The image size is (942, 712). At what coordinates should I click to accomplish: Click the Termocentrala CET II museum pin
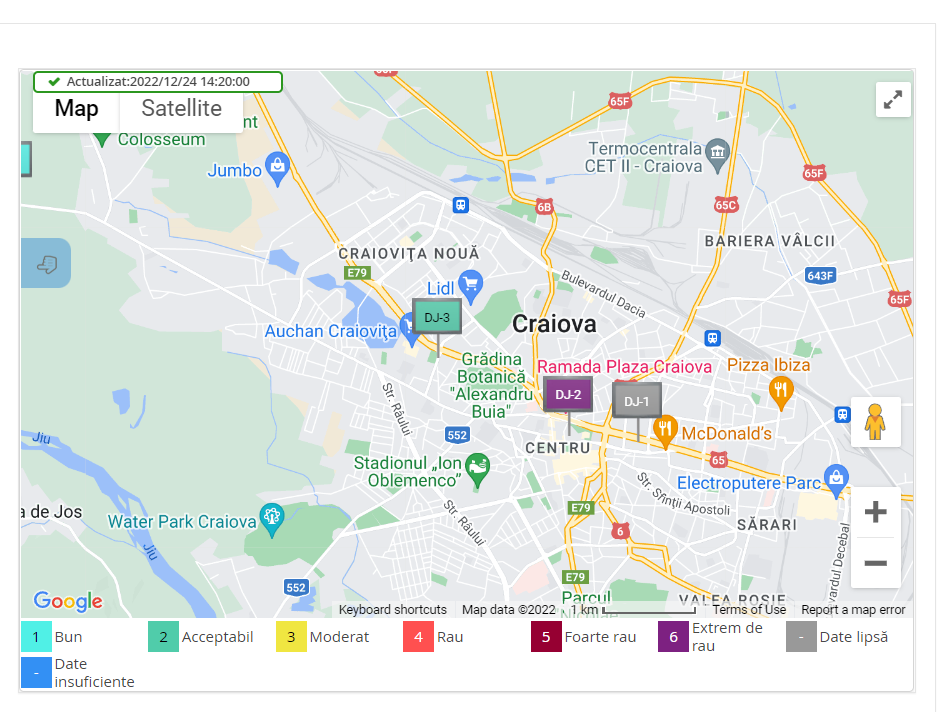point(717,155)
